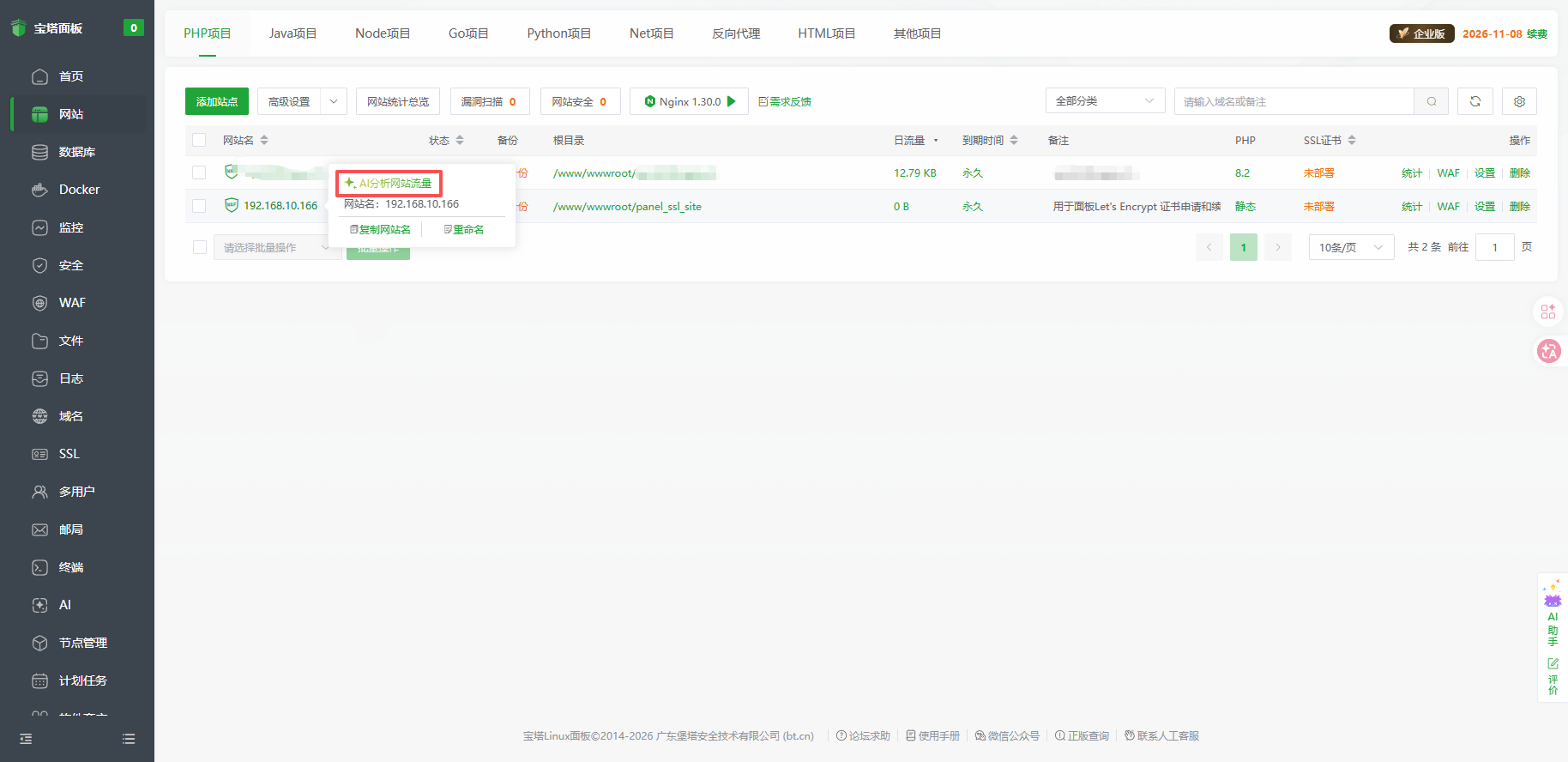The image size is (1568, 762).
Task: Open the 多用户 multi-user icon
Action: pyautogui.click(x=39, y=492)
